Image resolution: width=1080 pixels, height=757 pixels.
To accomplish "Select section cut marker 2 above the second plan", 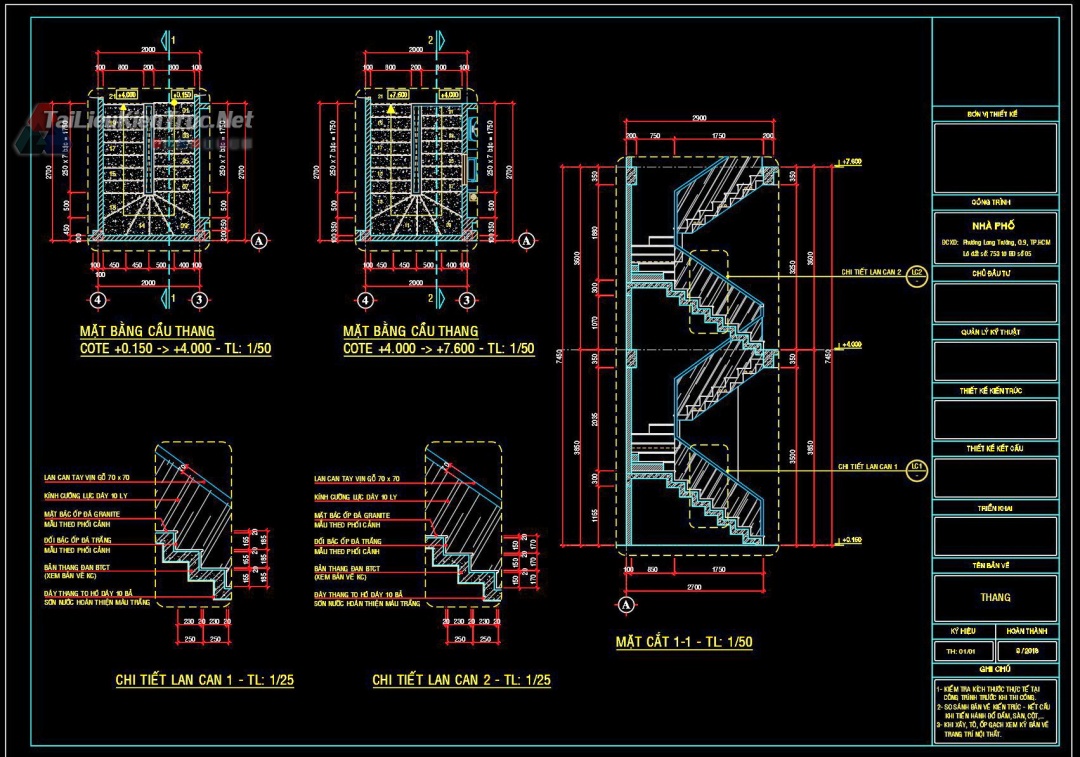I will pos(436,41).
